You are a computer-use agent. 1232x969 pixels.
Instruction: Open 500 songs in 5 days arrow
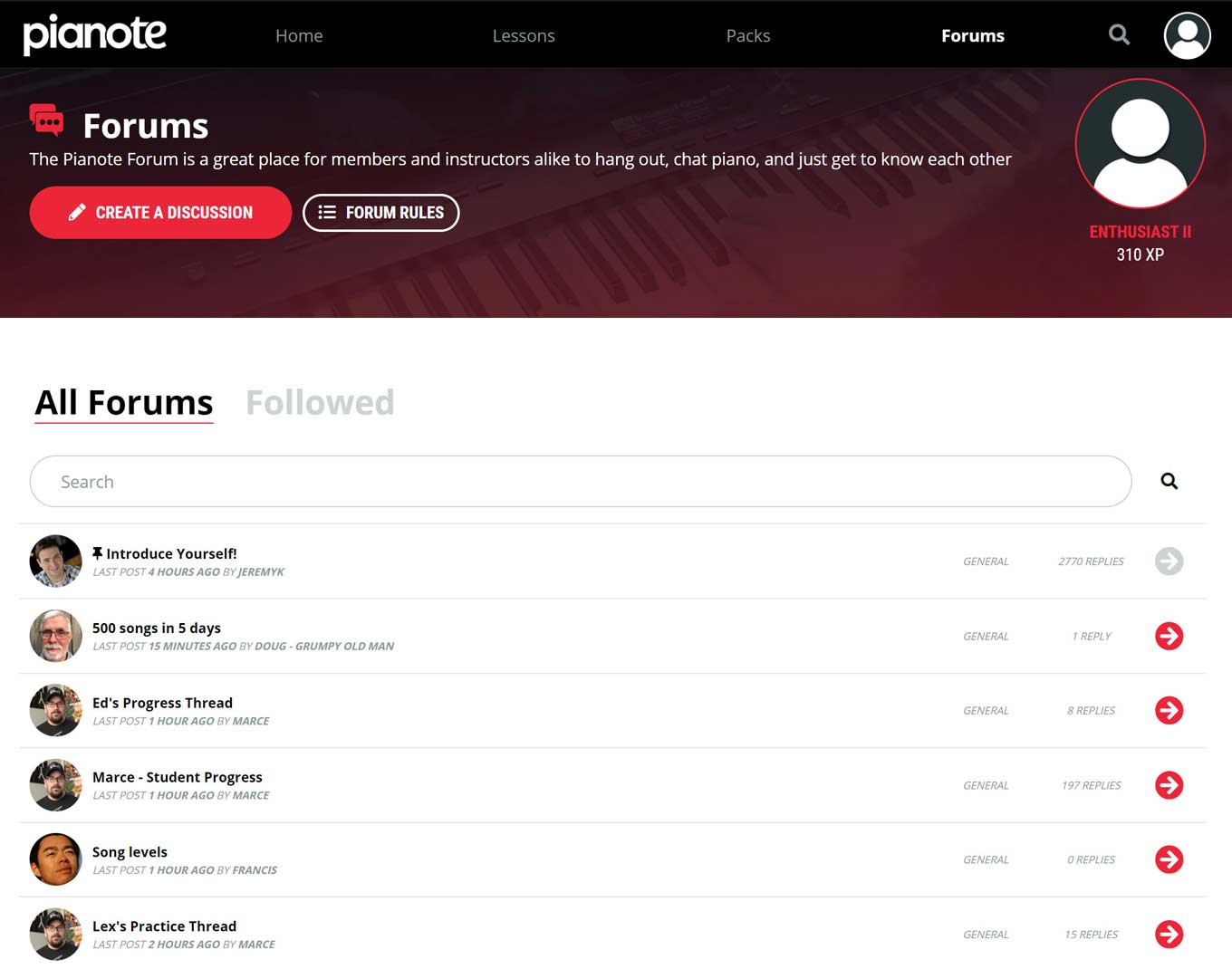pyautogui.click(x=1169, y=636)
